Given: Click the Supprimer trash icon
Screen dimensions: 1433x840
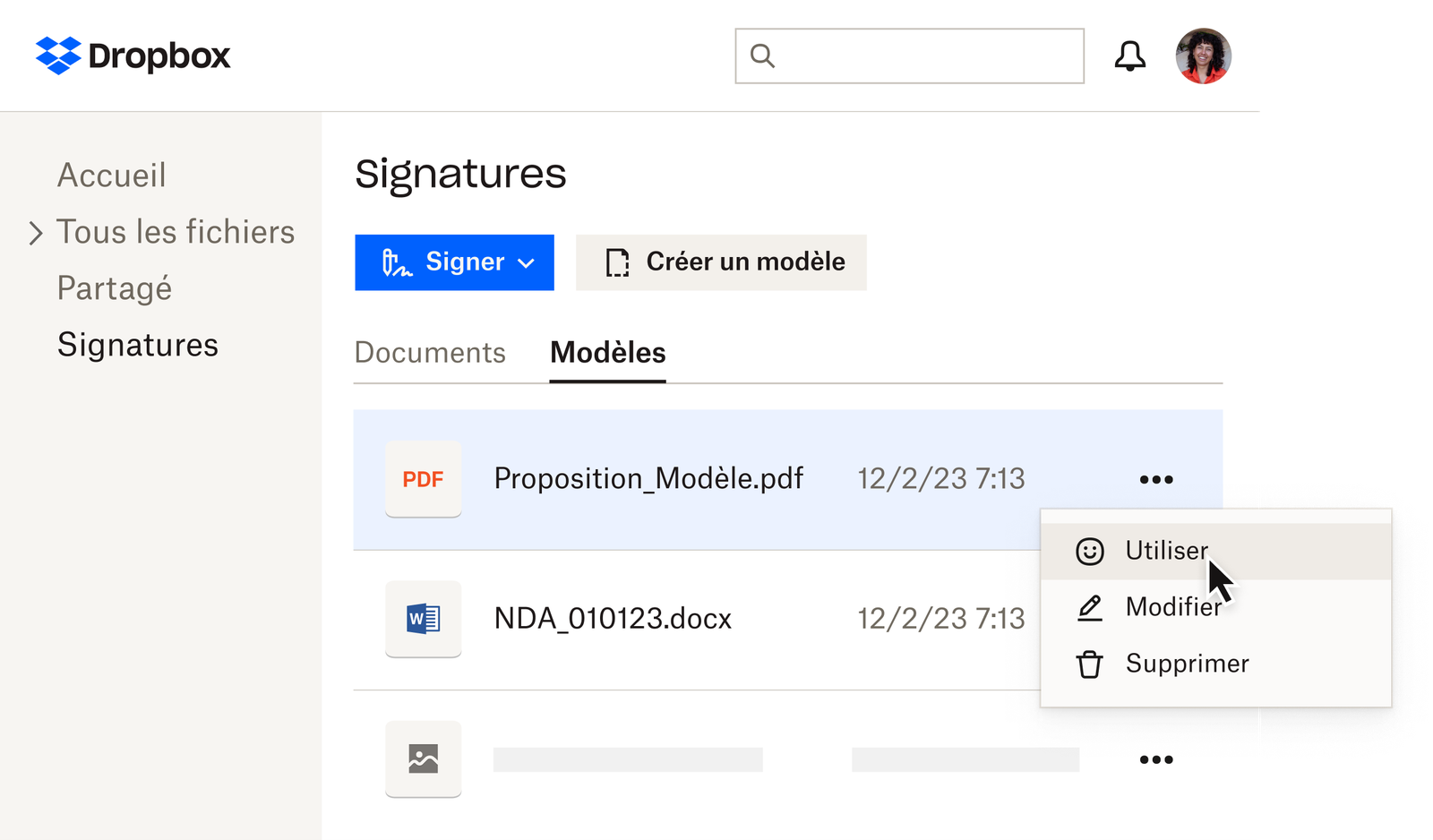Looking at the screenshot, I should coord(1089,664).
